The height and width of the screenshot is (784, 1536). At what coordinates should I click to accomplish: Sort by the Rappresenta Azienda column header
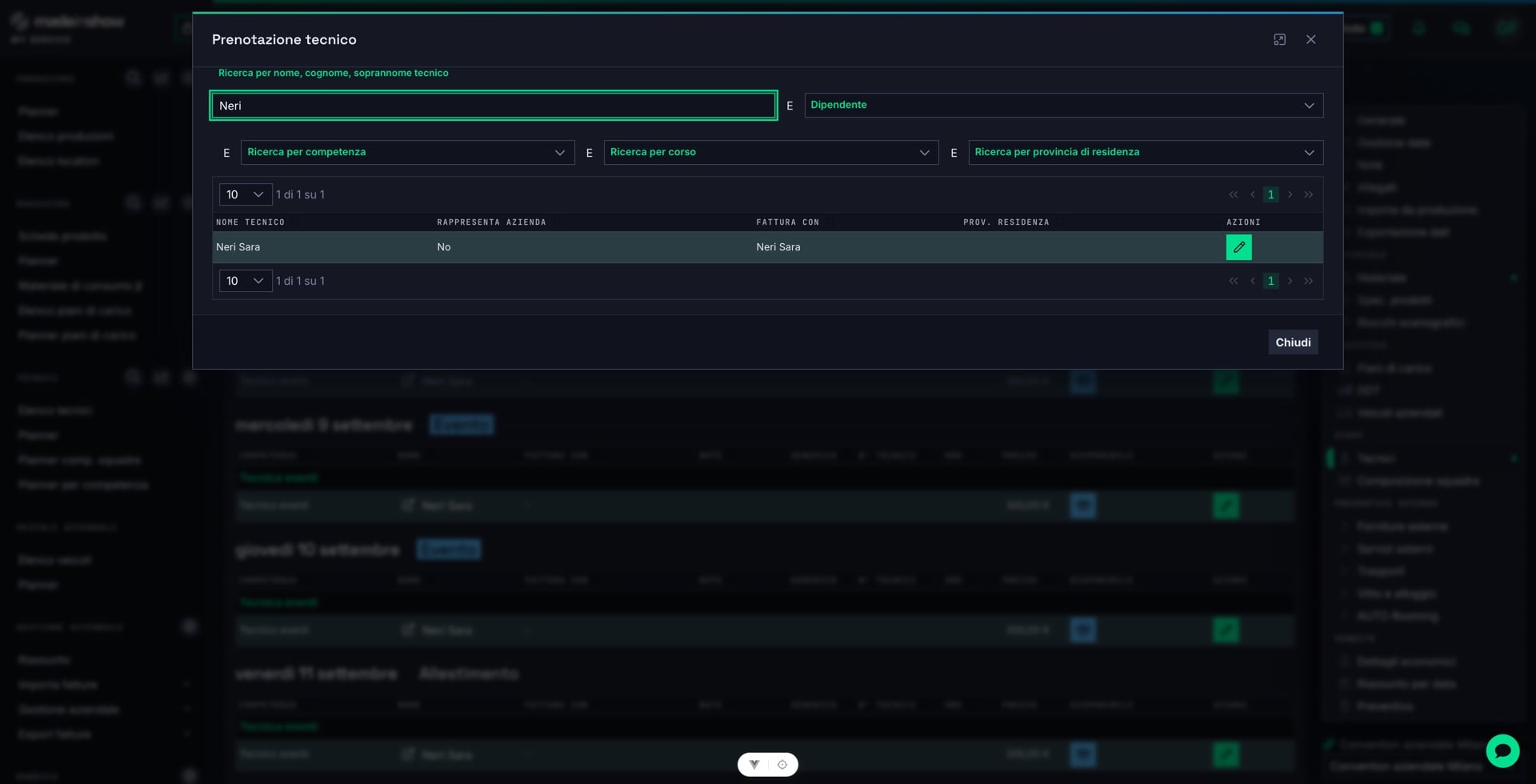(x=491, y=222)
